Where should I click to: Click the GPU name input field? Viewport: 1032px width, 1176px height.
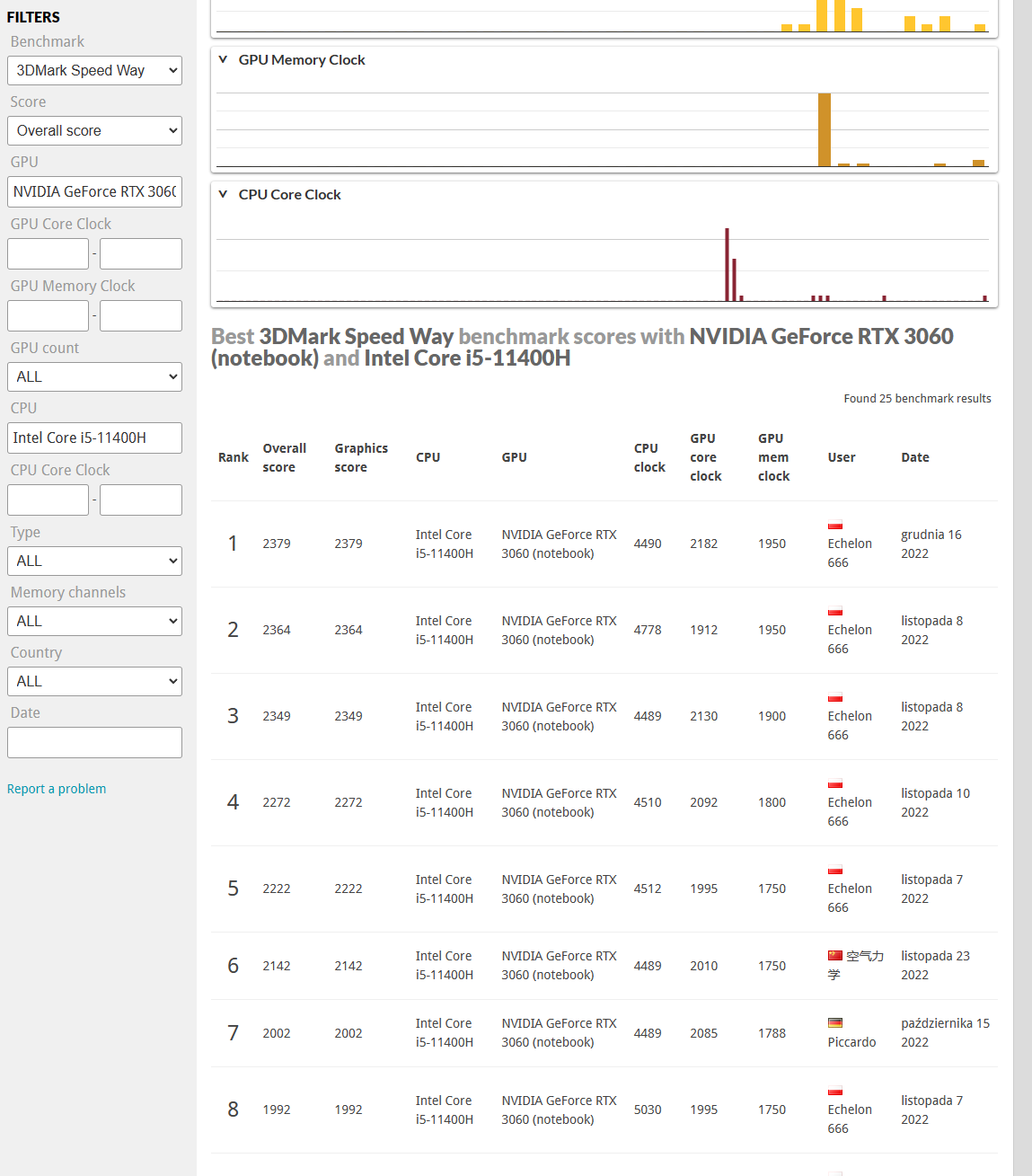pos(94,192)
